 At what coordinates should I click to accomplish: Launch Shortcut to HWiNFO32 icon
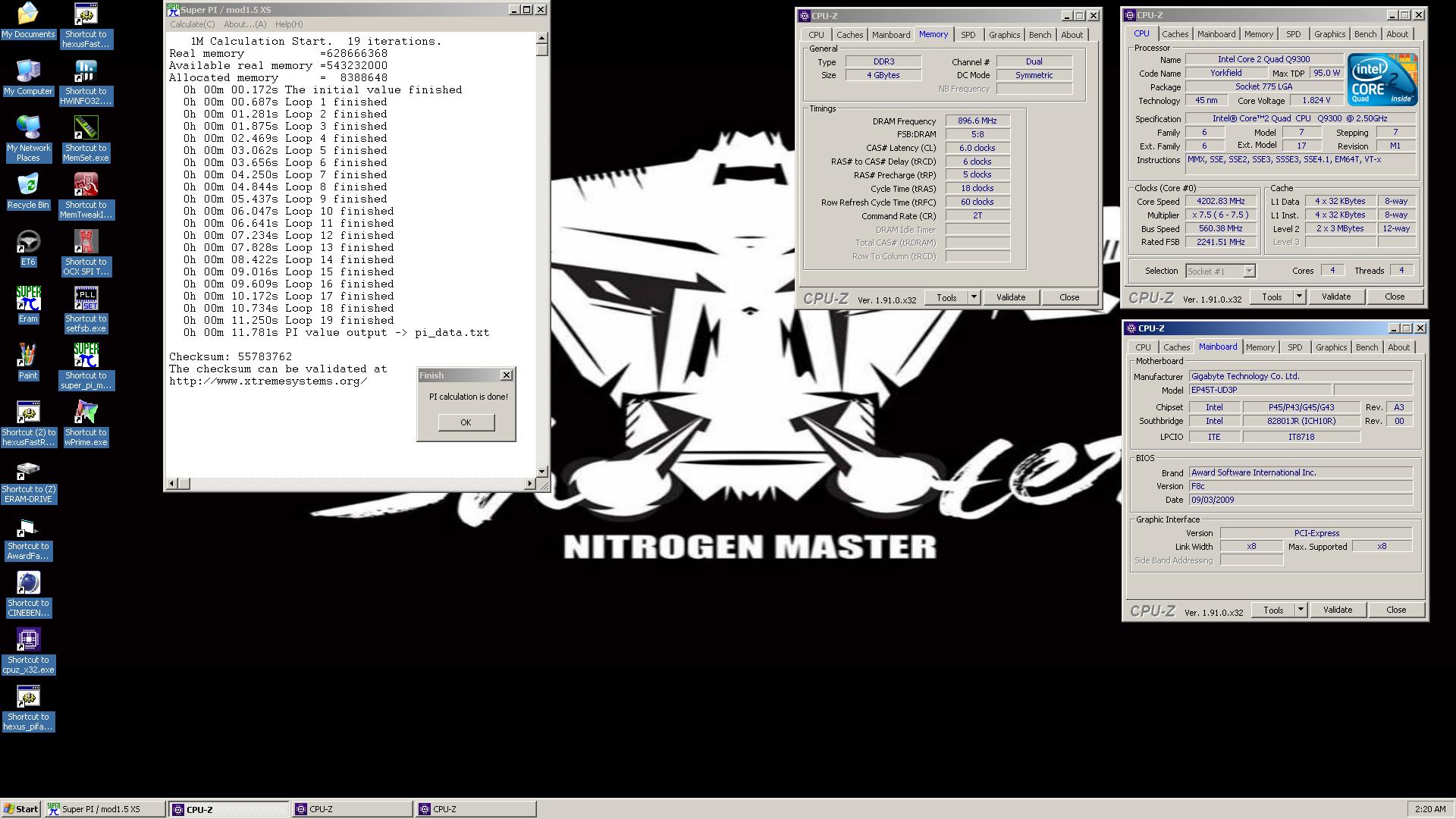[86, 83]
